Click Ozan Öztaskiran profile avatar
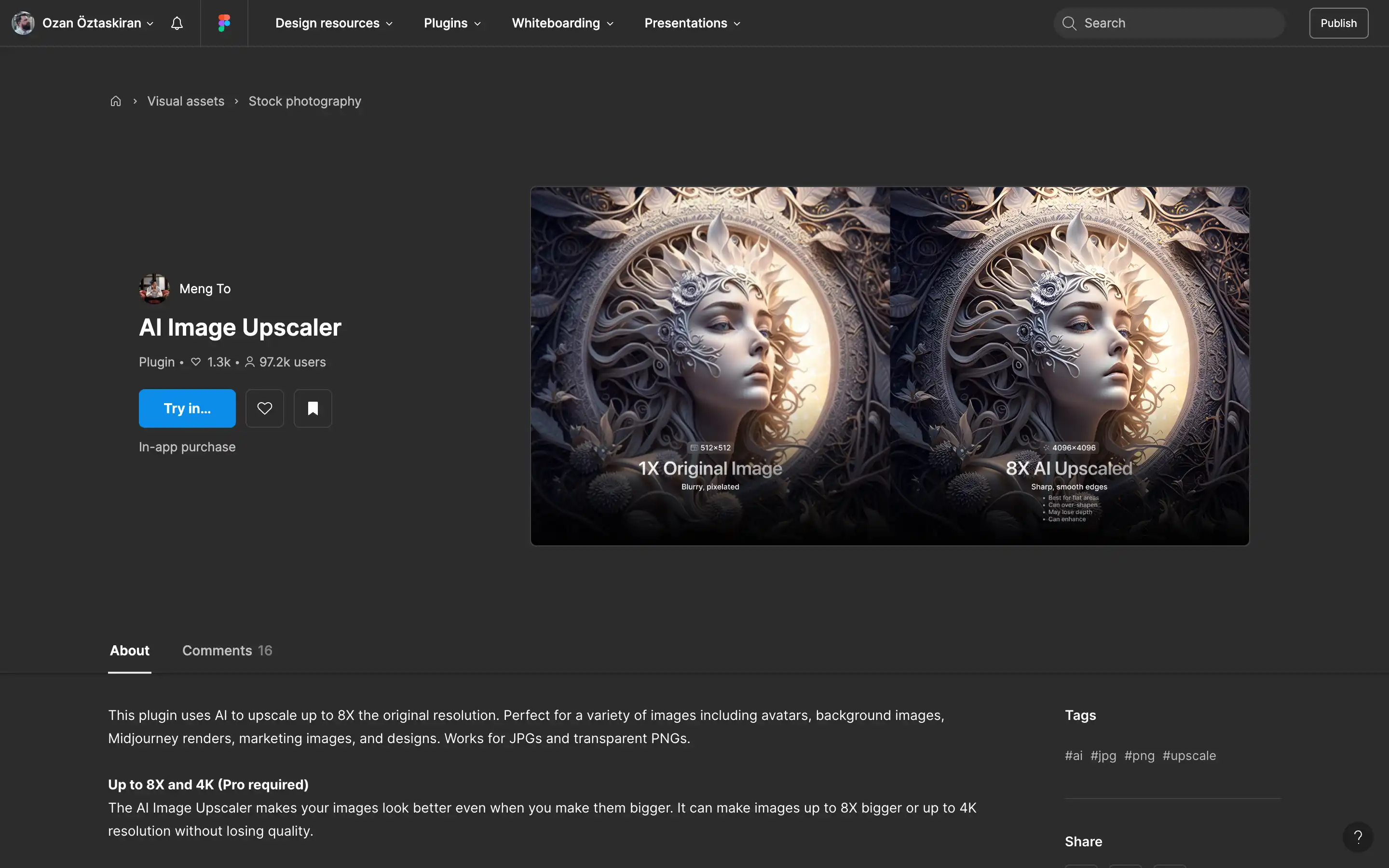This screenshot has width=1389, height=868. click(x=23, y=23)
